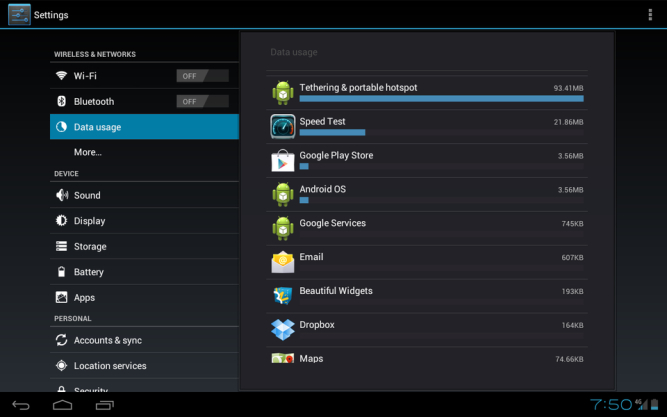Click the Display brightness icon
The image size is (667, 417).
[61, 220]
